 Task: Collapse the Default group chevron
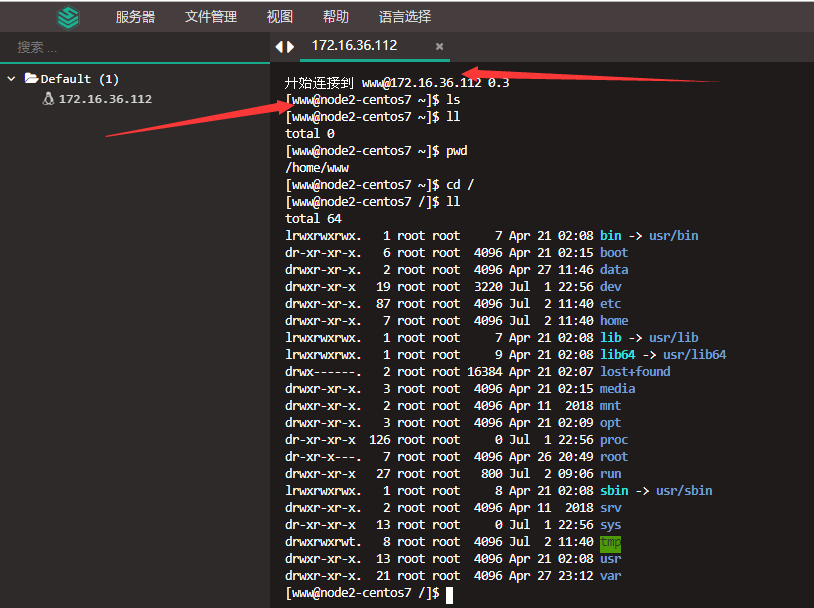coord(11,79)
